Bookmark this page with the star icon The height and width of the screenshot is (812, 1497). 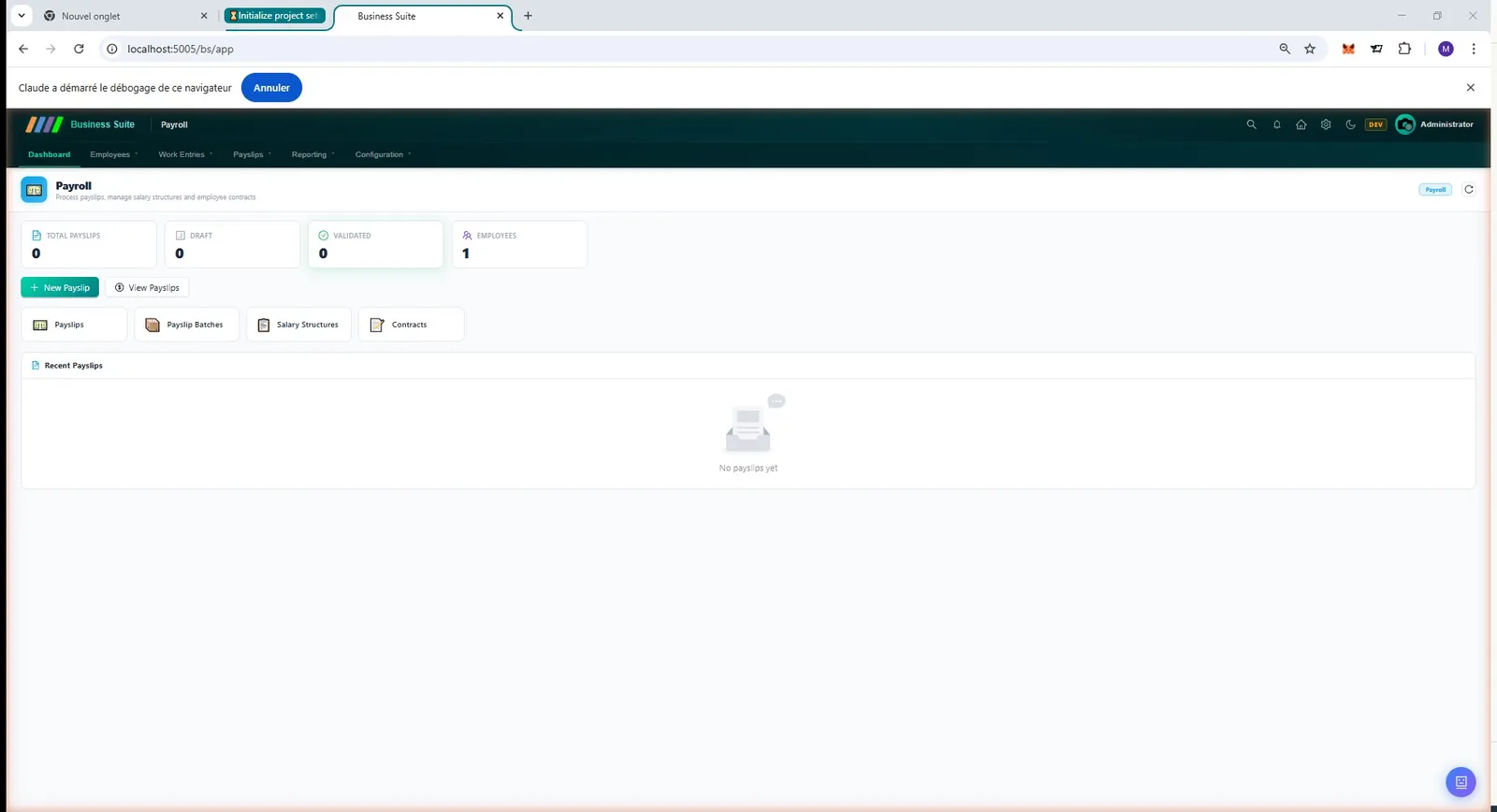[1310, 49]
